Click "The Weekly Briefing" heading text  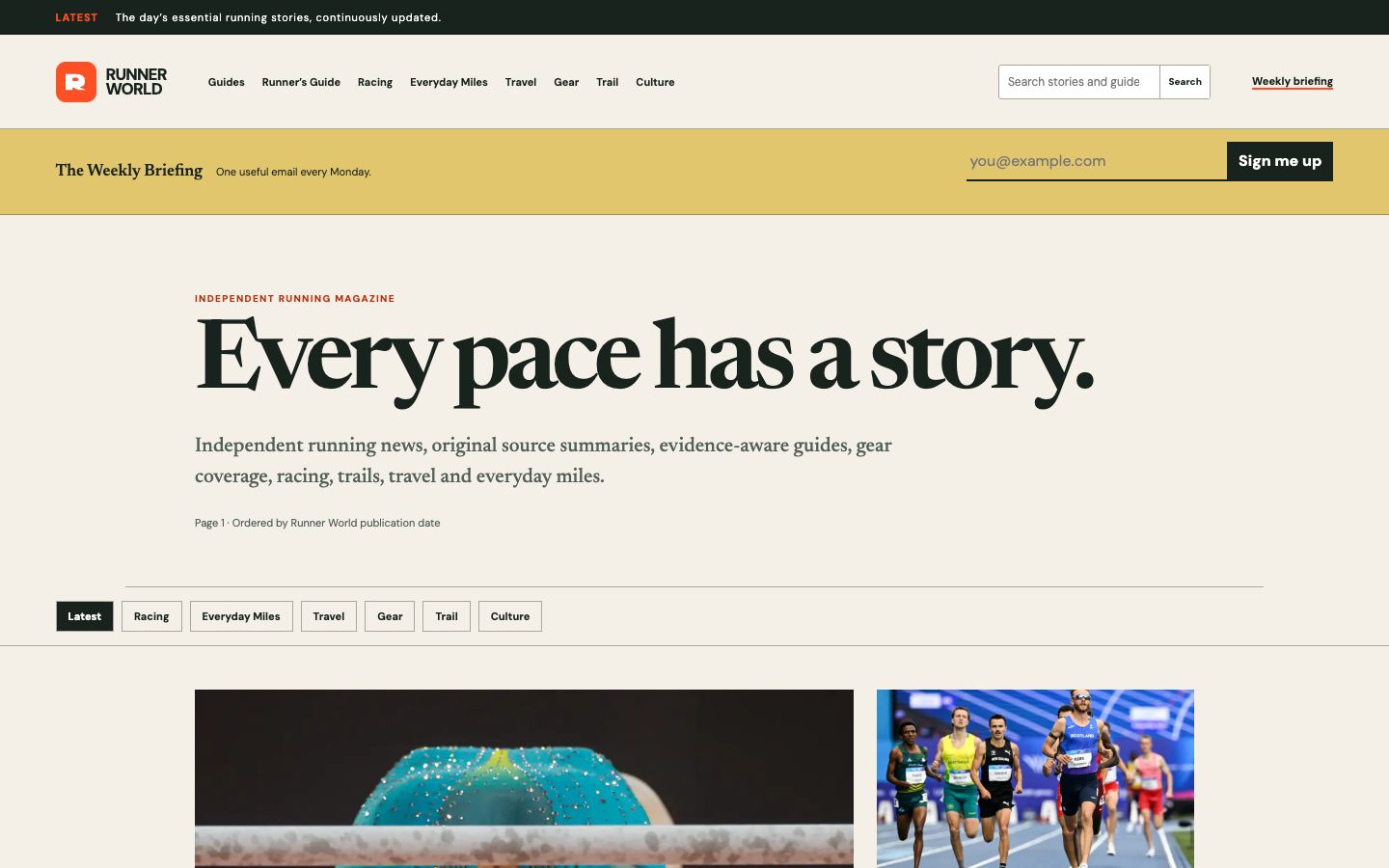click(x=129, y=171)
